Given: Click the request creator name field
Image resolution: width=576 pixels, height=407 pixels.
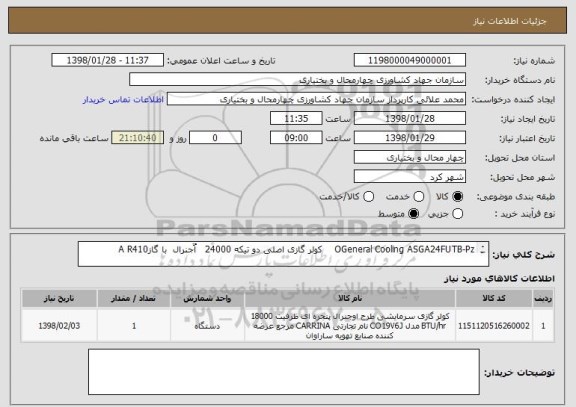Looking at the screenshot, I should tap(316, 99).
